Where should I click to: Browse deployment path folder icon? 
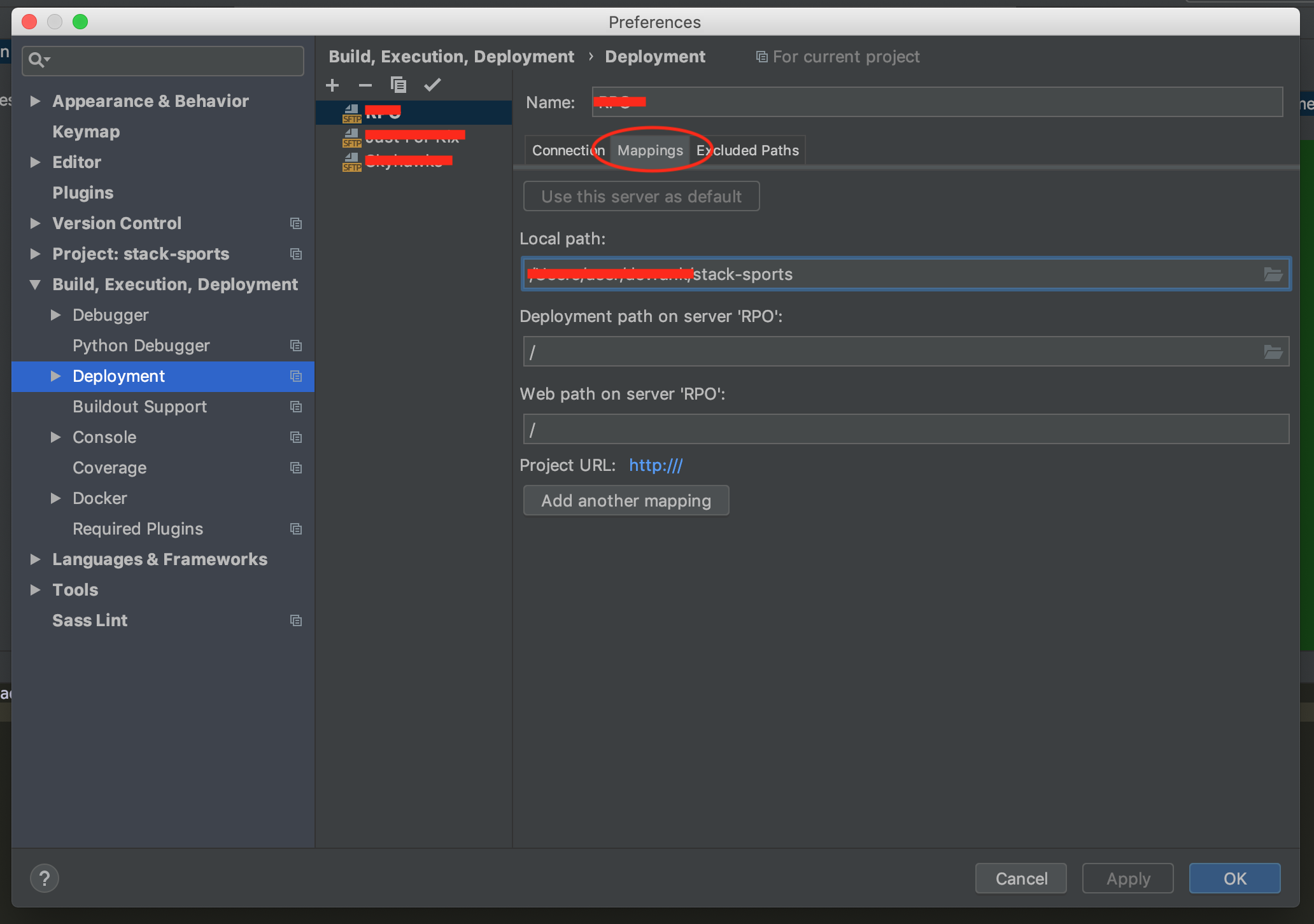click(1273, 352)
